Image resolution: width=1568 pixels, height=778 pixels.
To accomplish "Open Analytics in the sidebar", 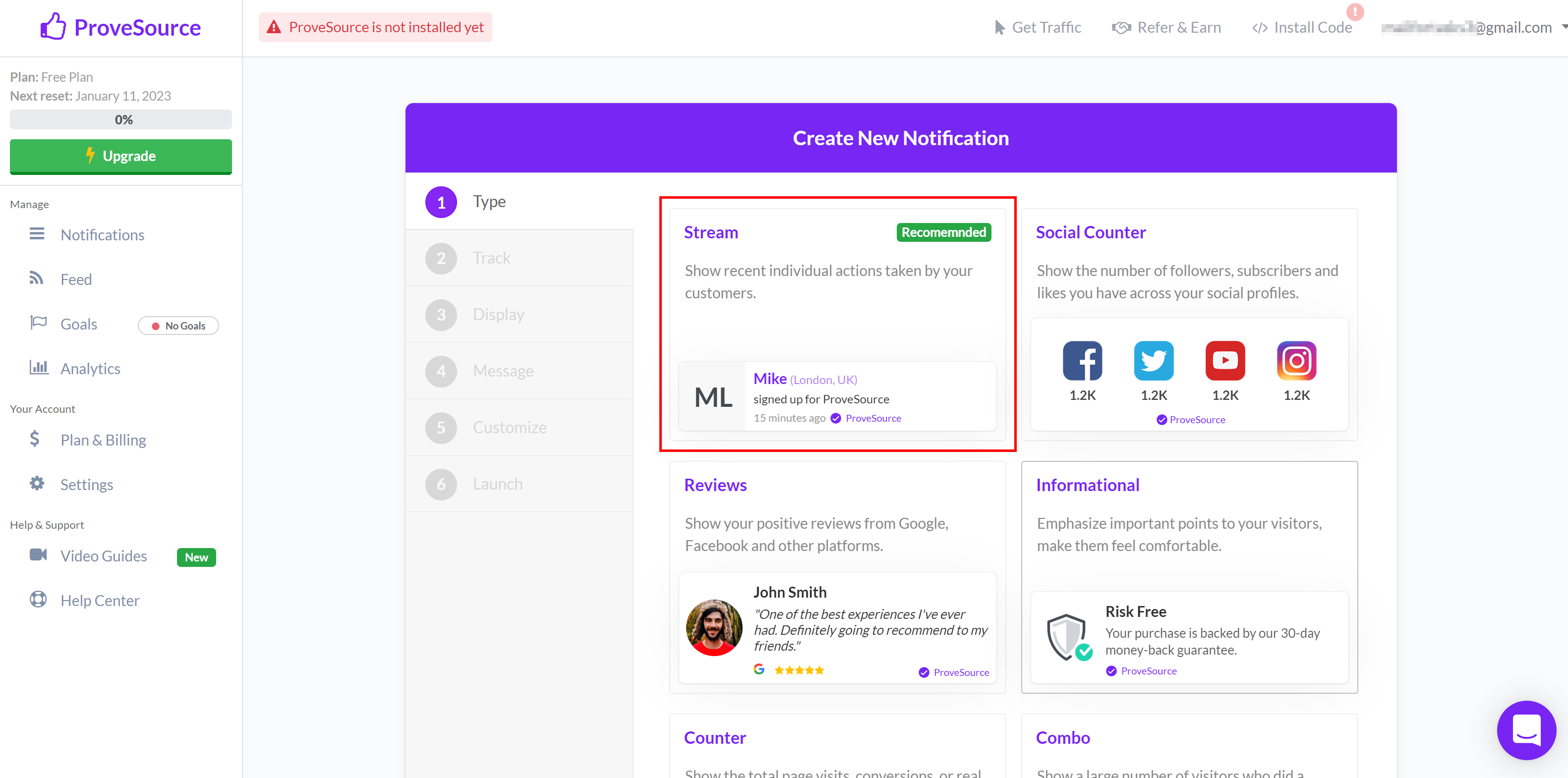I will tap(90, 368).
